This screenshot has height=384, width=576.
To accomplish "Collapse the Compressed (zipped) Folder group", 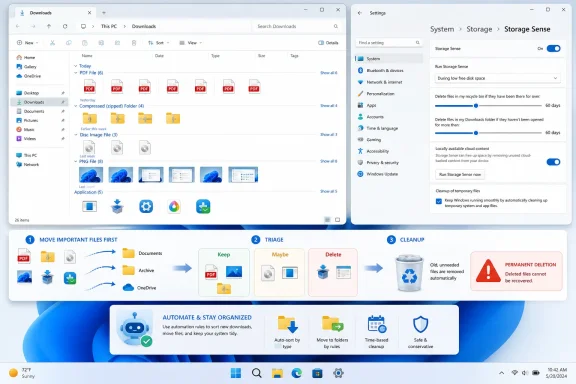I will point(76,106).
